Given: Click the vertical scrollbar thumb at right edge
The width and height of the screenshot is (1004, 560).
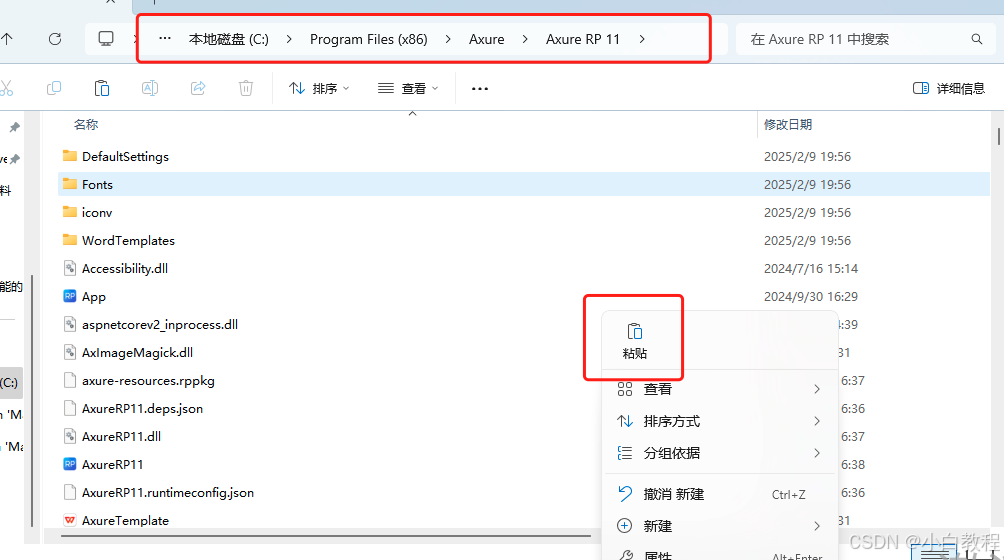Looking at the screenshot, I should click(x=999, y=136).
